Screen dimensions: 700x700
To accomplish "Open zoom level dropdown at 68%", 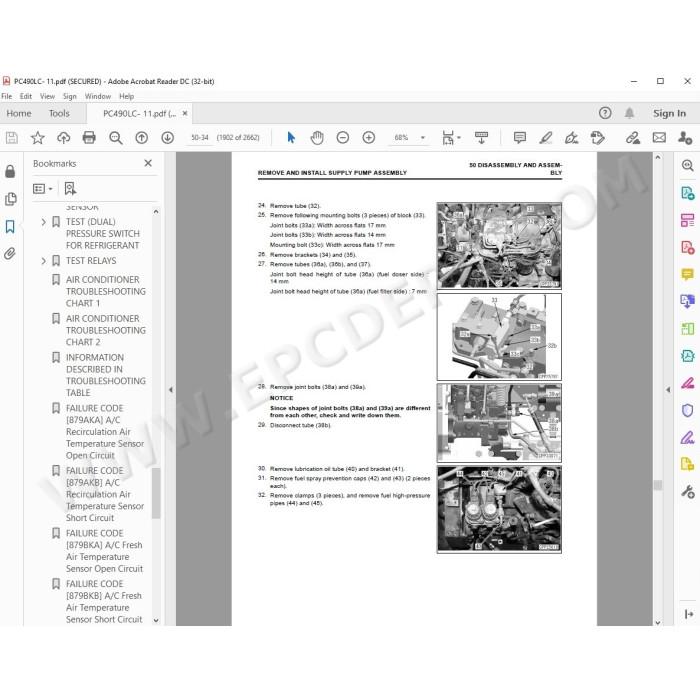I will click(422, 138).
